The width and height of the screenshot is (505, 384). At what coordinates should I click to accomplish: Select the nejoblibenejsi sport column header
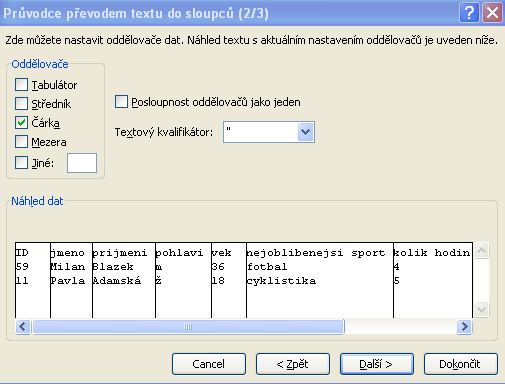316,253
